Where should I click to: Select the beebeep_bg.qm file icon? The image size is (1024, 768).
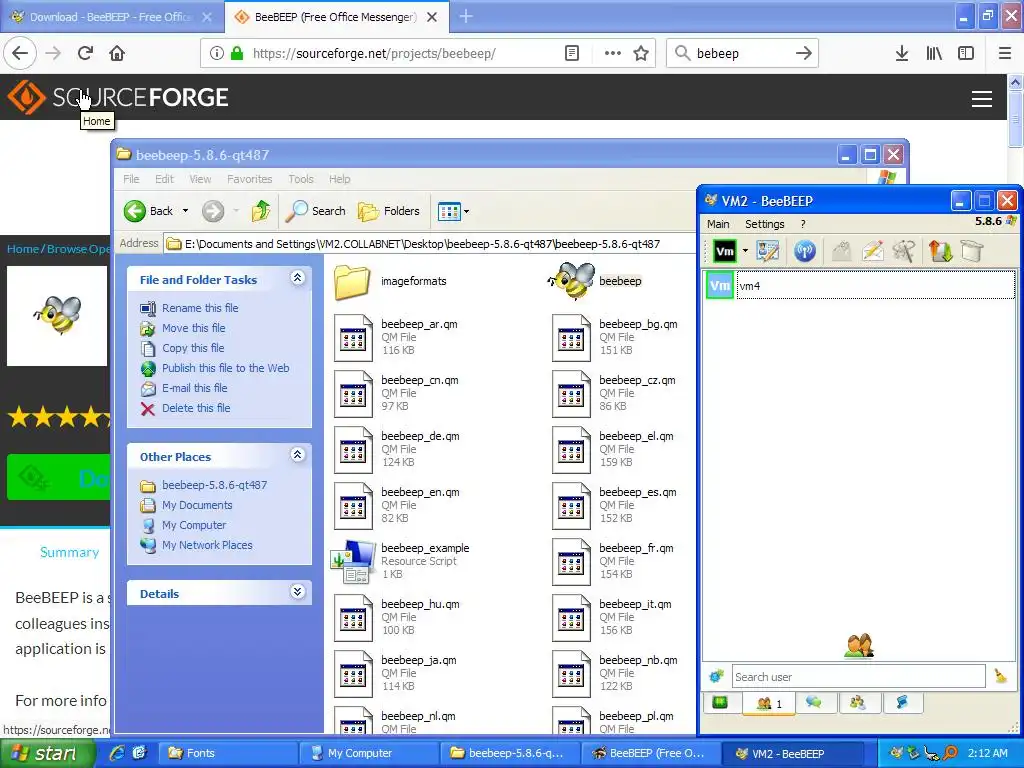tap(571, 338)
